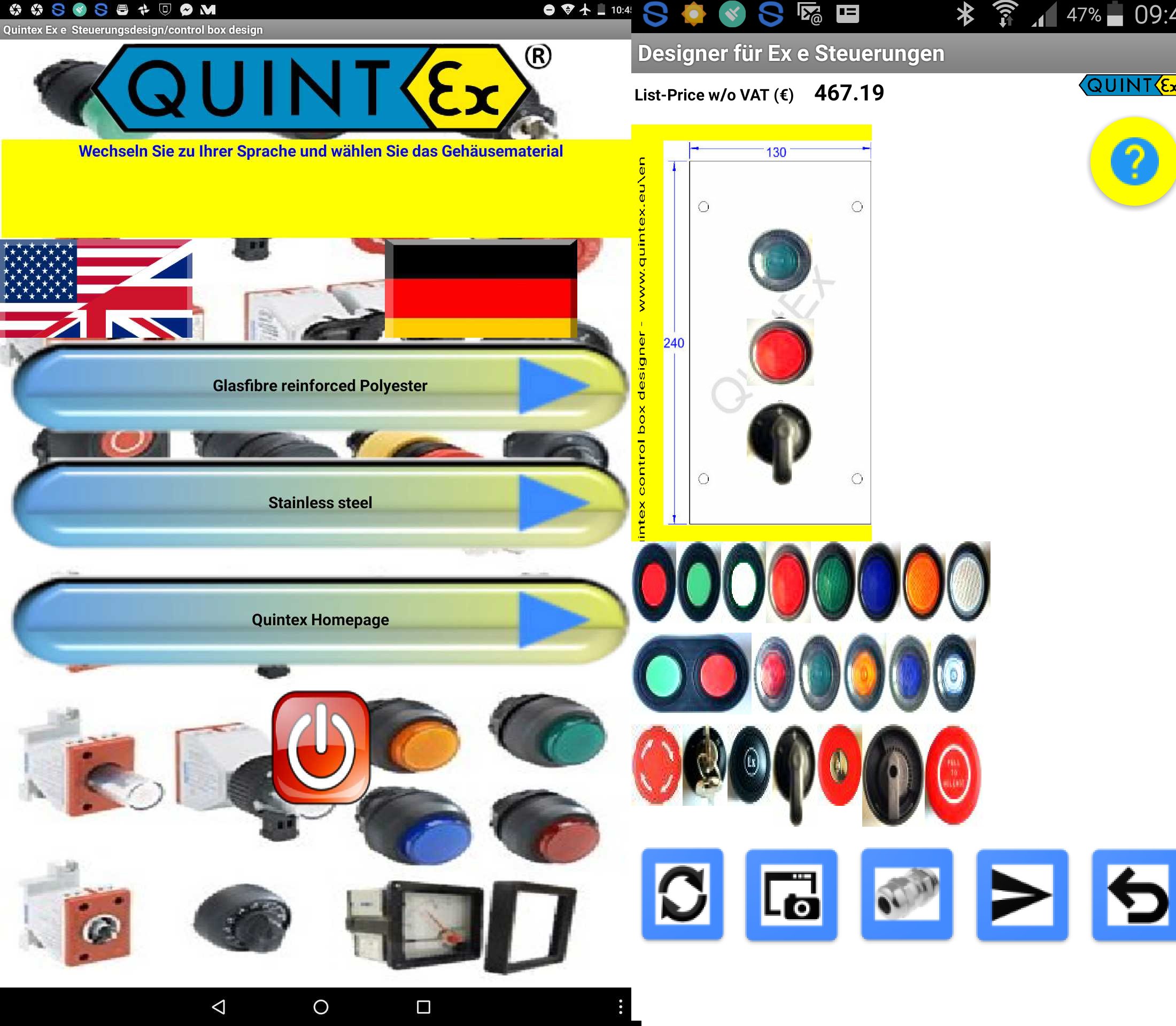Add the black Ex blanking plug

749,765
